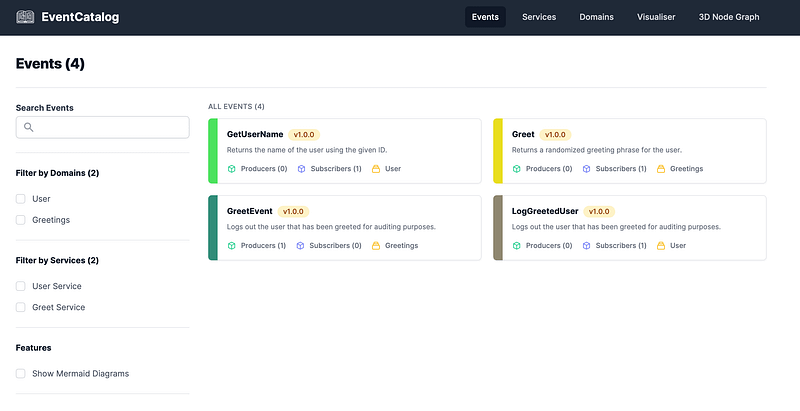Tick the User Service filter checkbox
This screenshot has width=800, height=411.
[x=21, y=287]
